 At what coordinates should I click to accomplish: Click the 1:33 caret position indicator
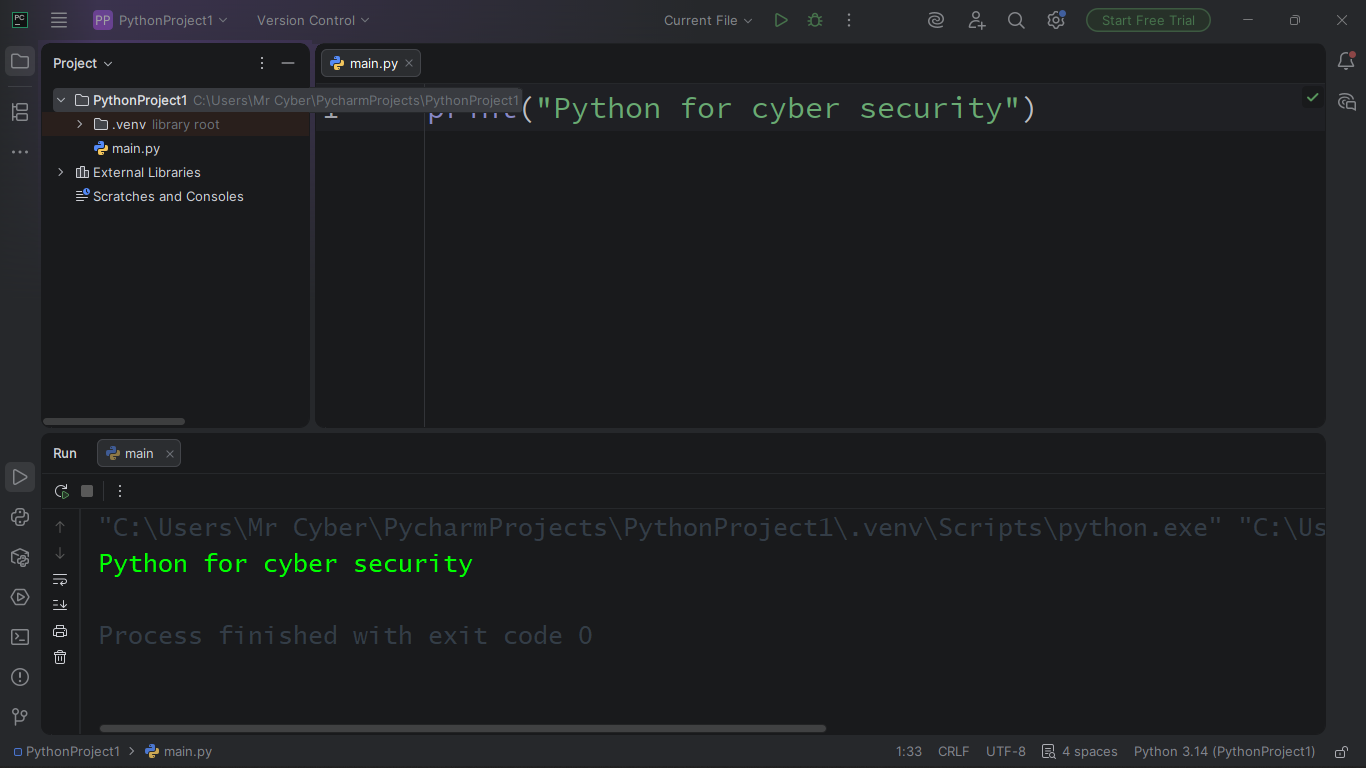coord(909,751)
